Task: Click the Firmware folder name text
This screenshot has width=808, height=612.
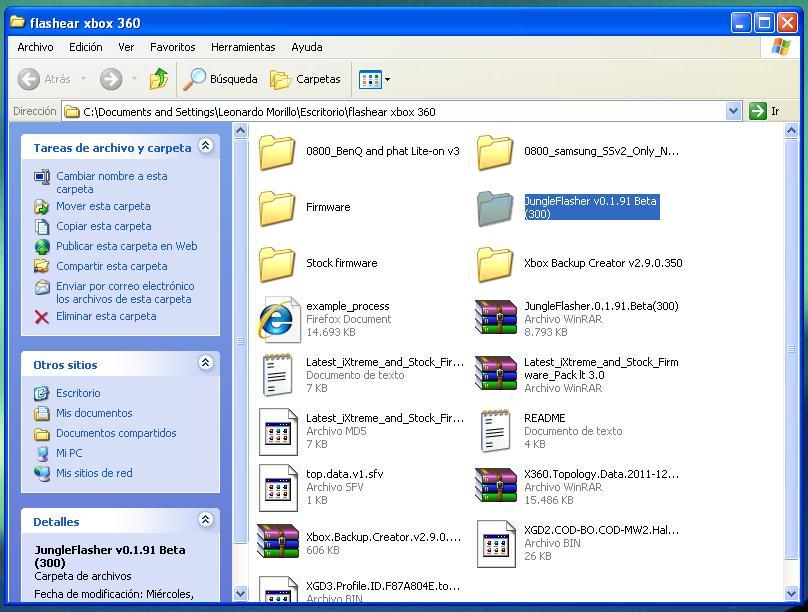Action: click(328, 207)
